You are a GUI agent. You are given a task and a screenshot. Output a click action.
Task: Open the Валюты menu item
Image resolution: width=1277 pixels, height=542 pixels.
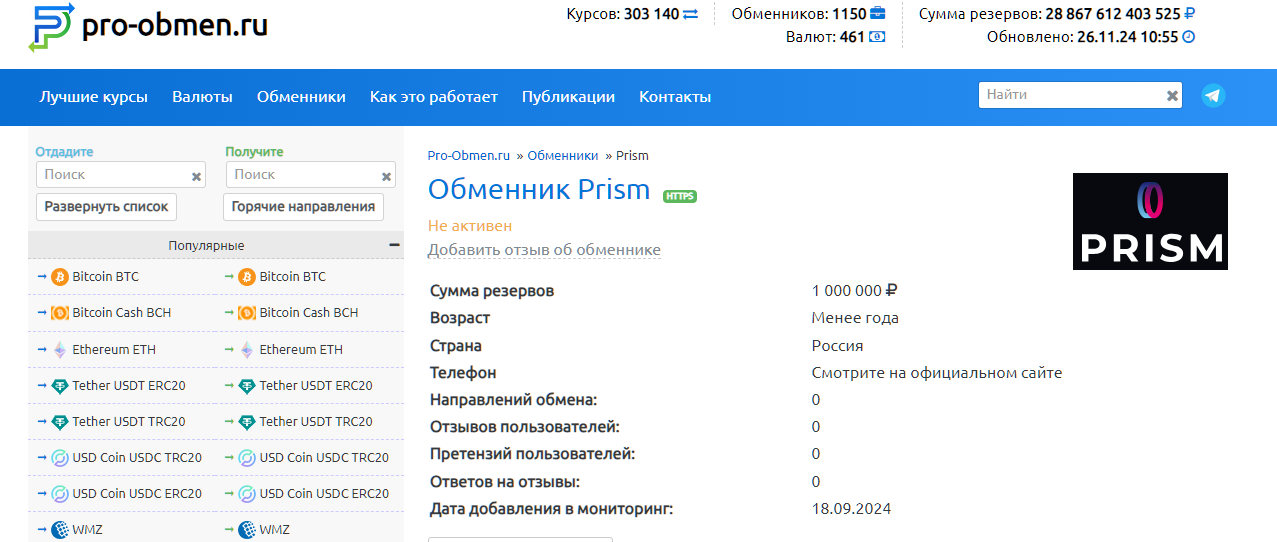pyautogui.click(x=202, y=97)
